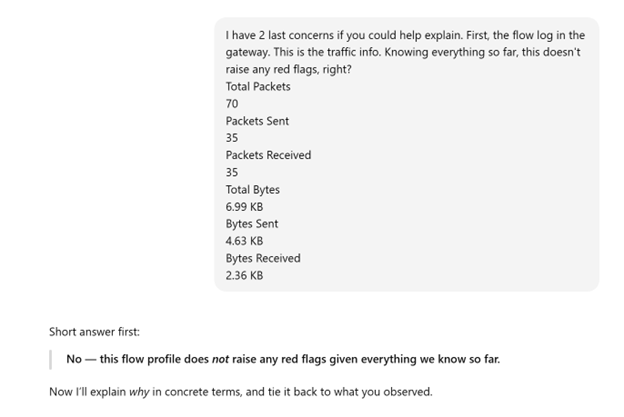The height and width of the screenshot is (417, 624).
Task: Click the italic word "why" in last paragraph
Action: tap(137, 392)
